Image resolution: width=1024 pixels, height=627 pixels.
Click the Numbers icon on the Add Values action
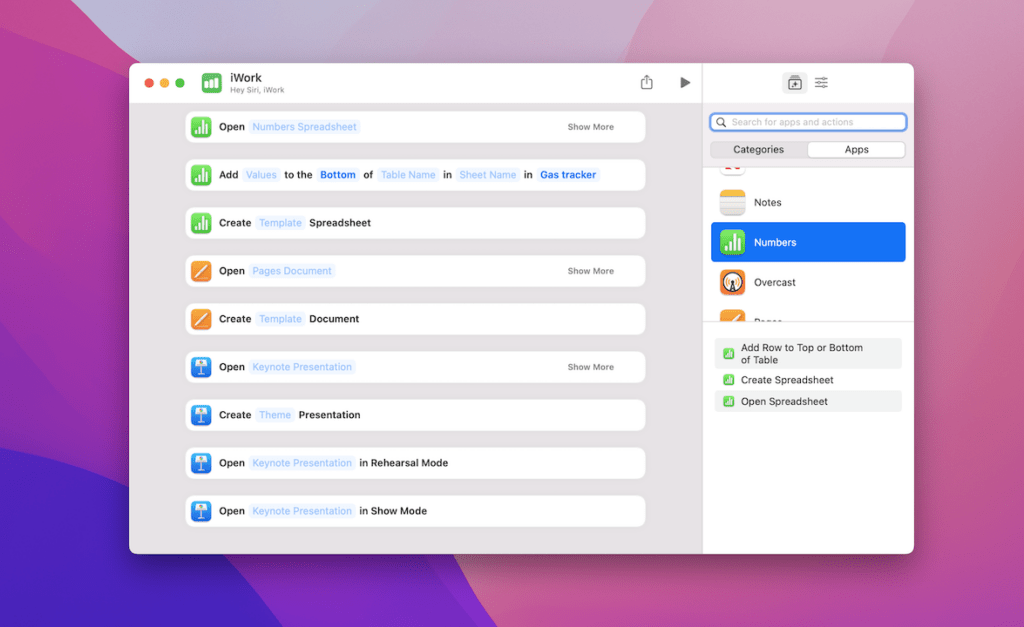click(201, 175)
